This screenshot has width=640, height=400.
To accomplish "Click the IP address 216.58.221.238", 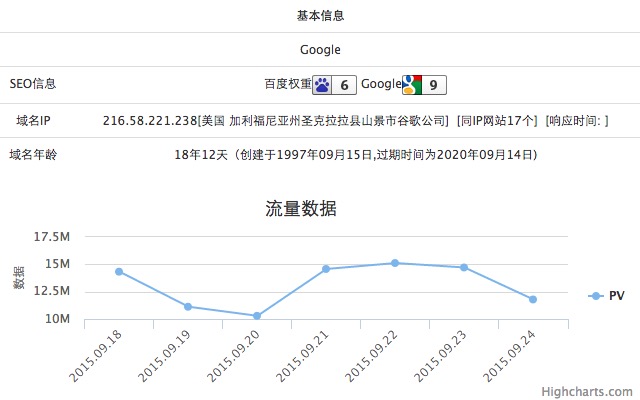I will click(x=150, y=121).
